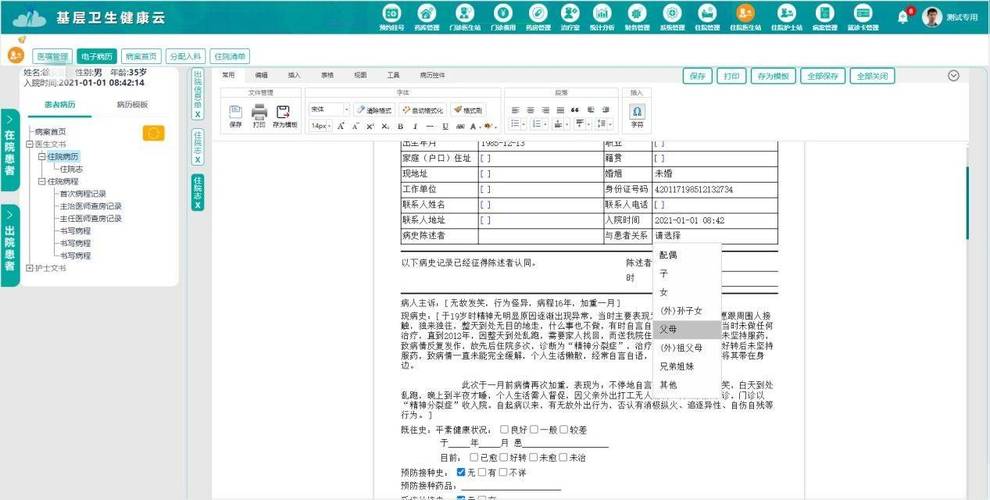The image size is (990, 500).
Task: Select the highlighted 住院医生站 icon
Action: coord(745,13)
